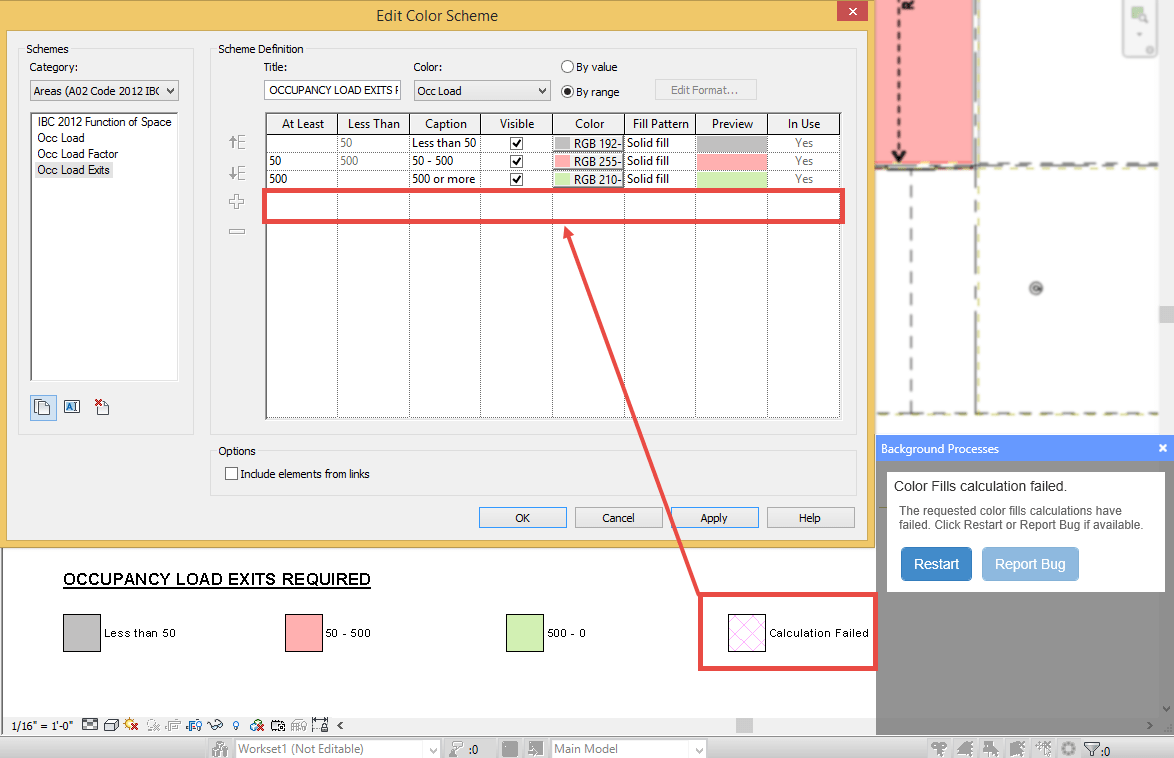This screenshot has width=1174, height=758.
Task: Move selected row up with the up-arrow icon
Action: [237, 142]
